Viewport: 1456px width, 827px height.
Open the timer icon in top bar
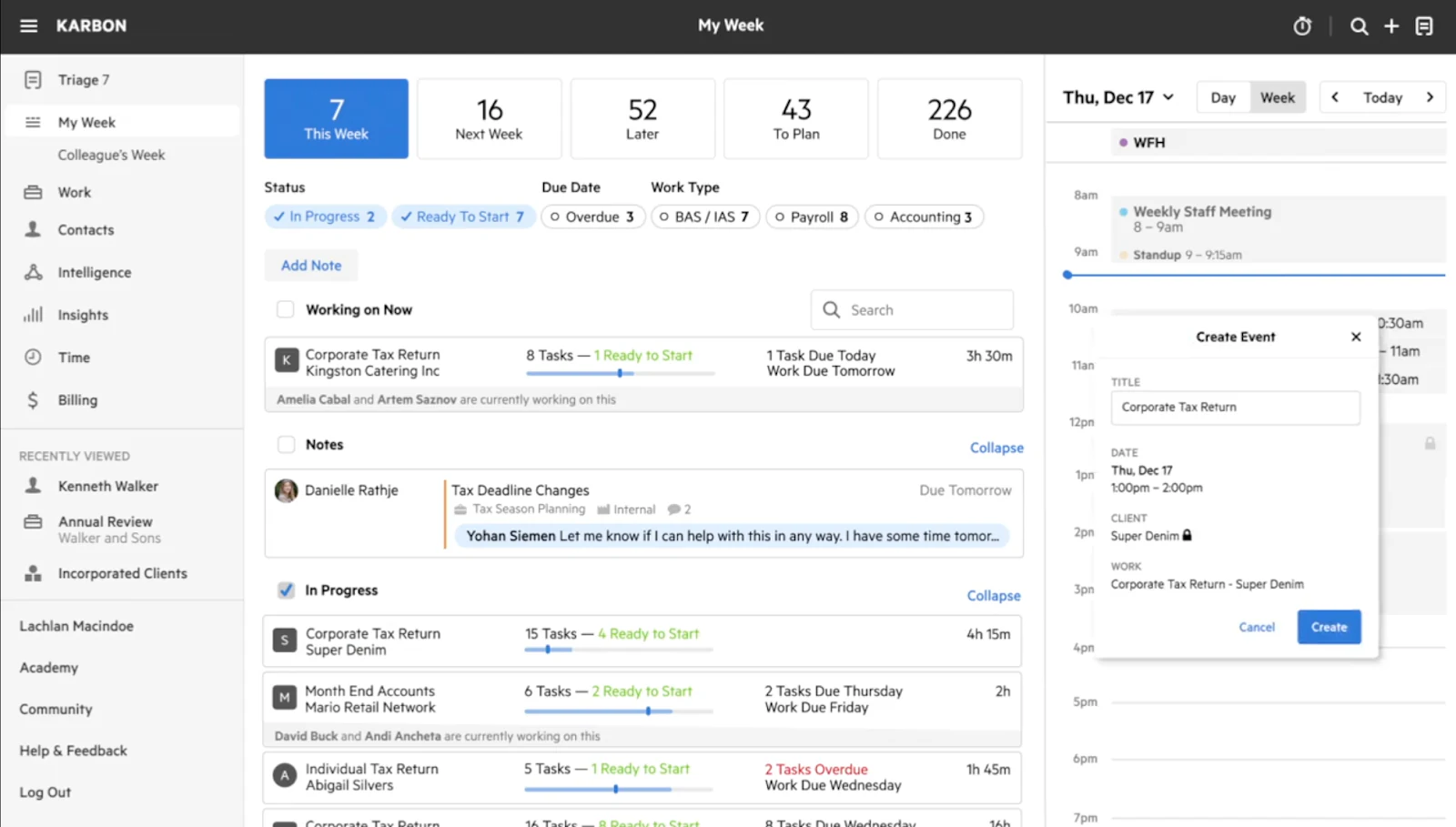point(1303,26)
